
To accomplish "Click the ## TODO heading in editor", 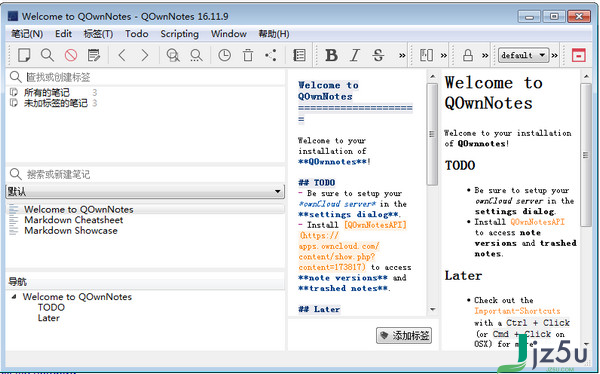I will pos(317,183).
